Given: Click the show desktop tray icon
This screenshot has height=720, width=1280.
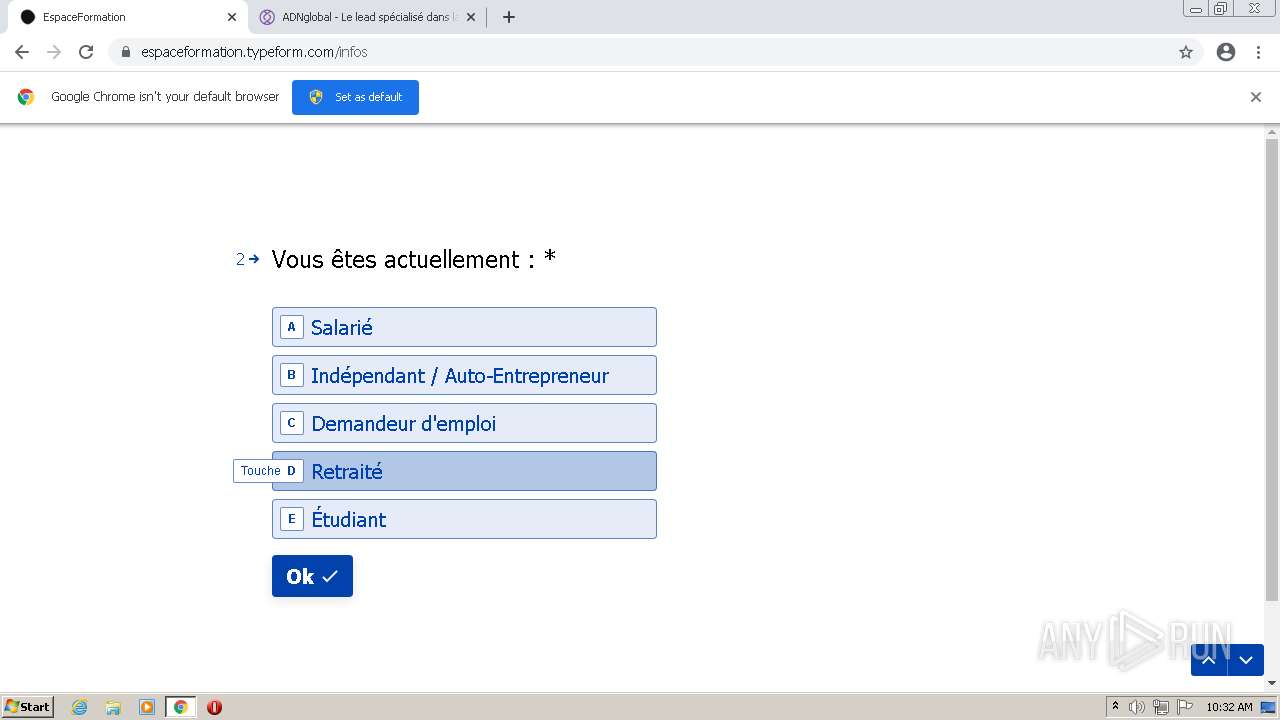Looking at the screenshot, I should tap(1268, 707).
